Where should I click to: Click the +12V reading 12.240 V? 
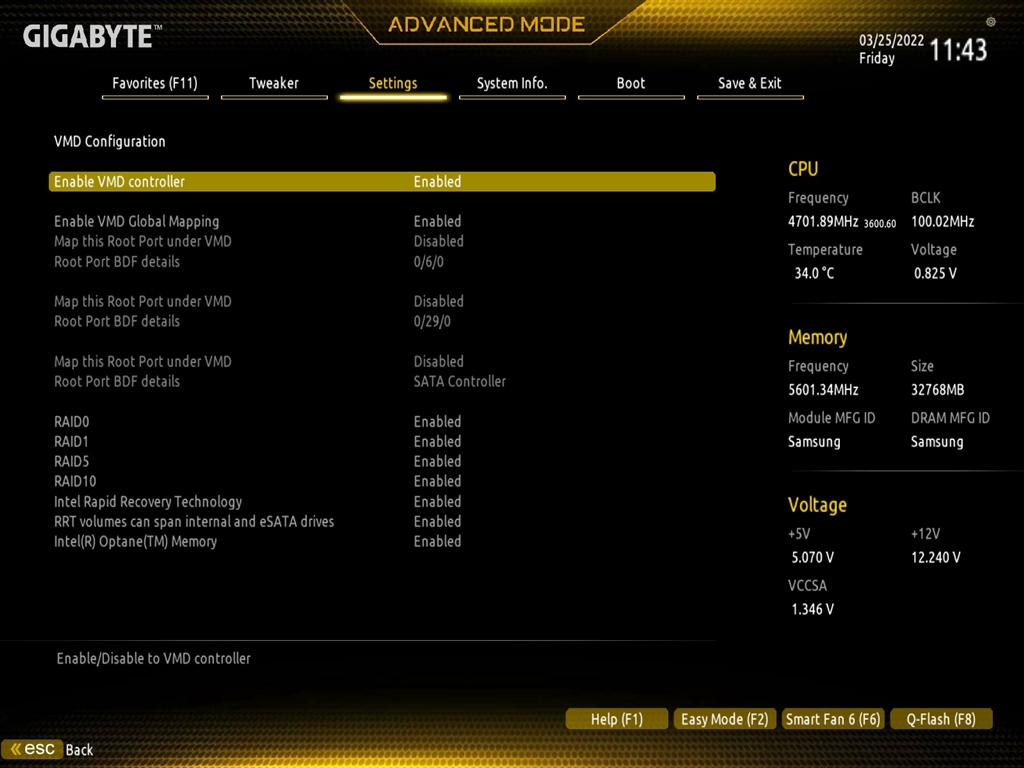[x=935, y=557]
